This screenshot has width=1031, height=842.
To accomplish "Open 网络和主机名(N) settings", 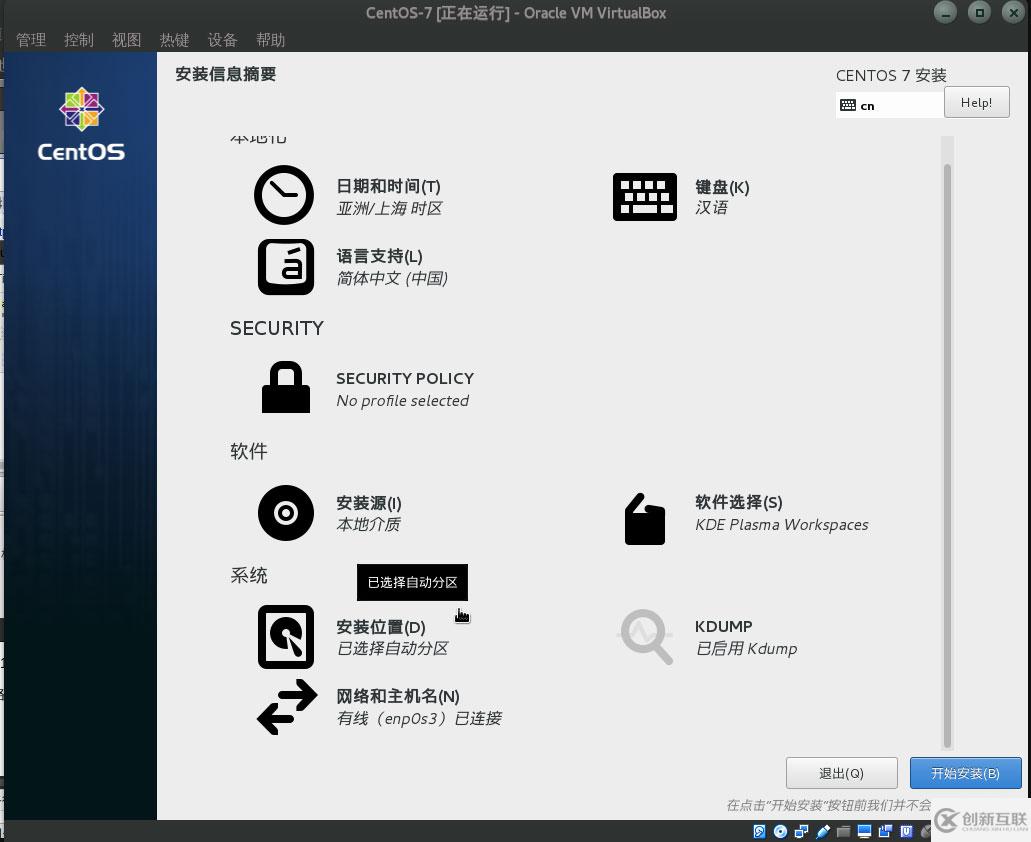I will click(x=398, y=696).
